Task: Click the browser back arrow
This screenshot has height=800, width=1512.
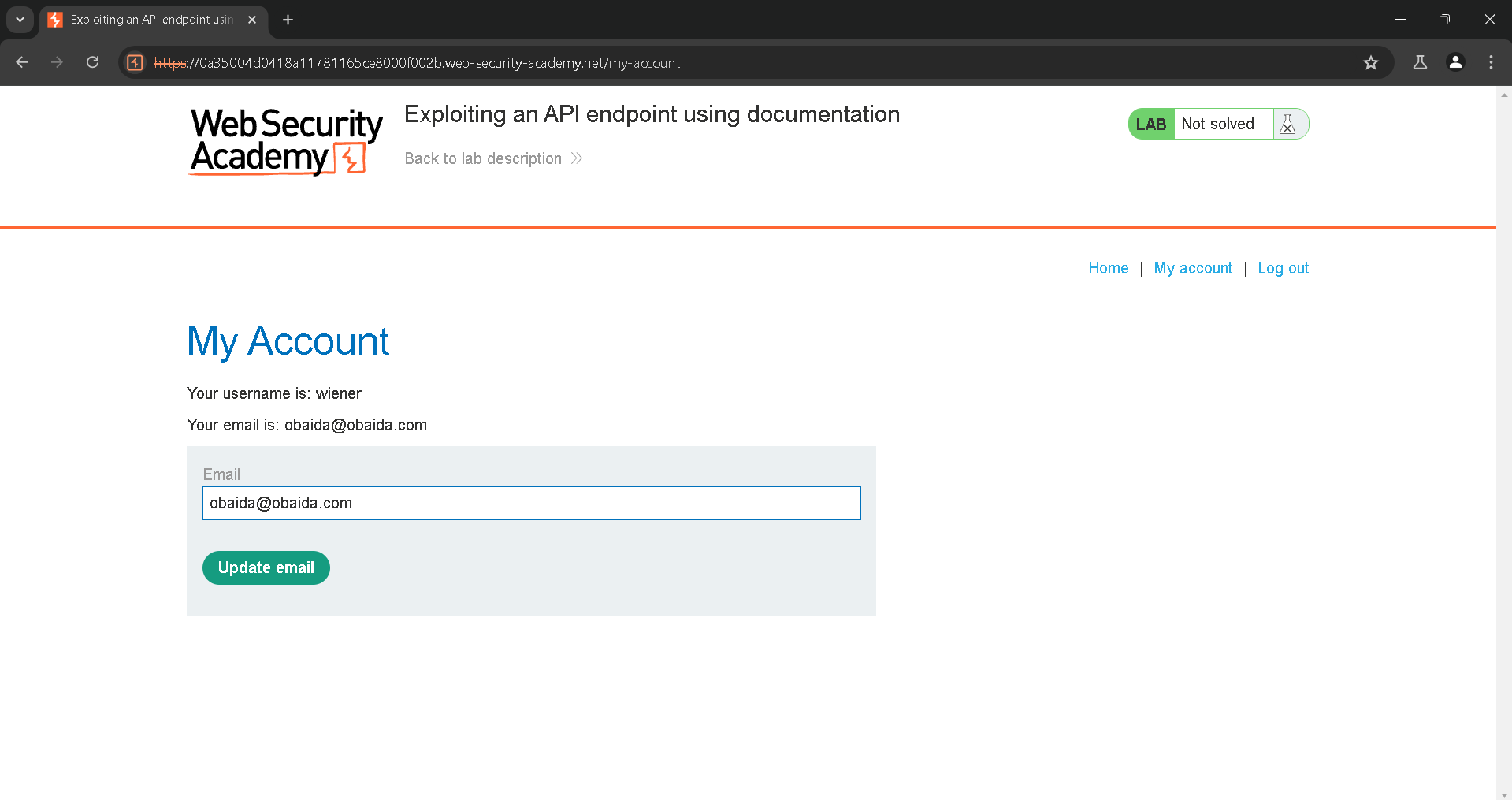Action: [x=22, y=62]
